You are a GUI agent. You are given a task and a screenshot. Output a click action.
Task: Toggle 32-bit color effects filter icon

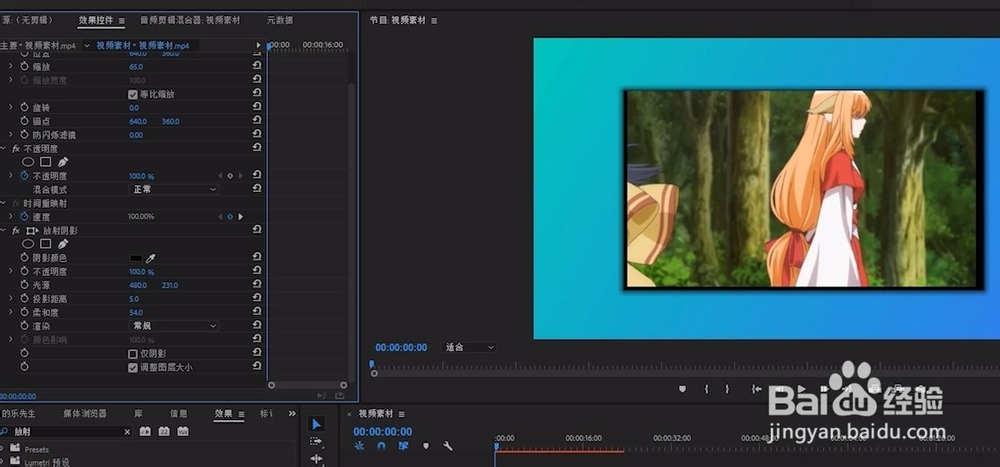[164, 431]
